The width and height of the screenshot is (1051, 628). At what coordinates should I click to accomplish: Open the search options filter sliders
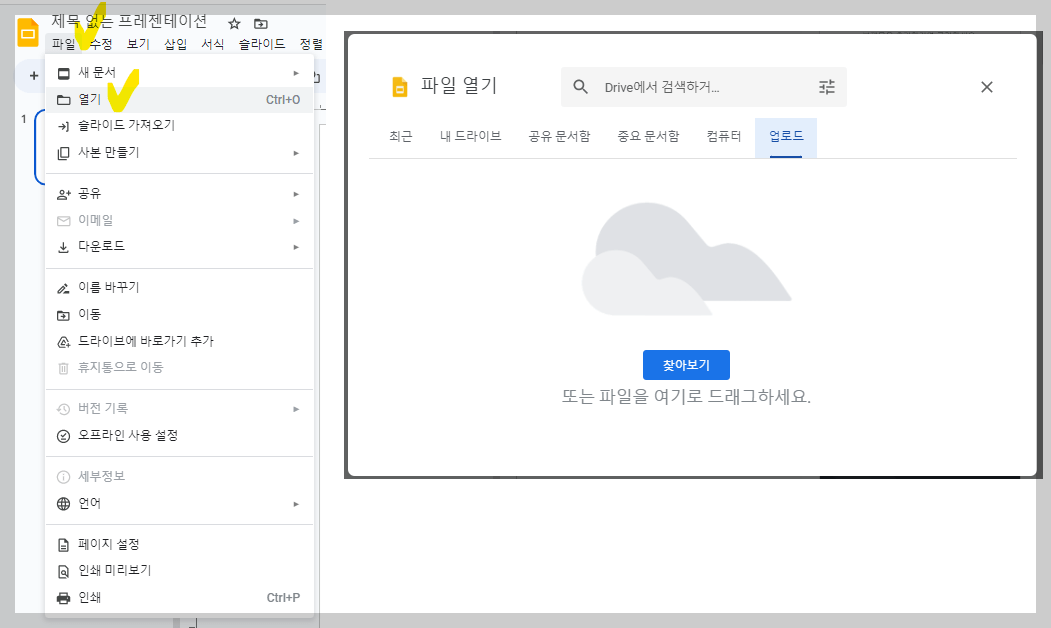825,87
